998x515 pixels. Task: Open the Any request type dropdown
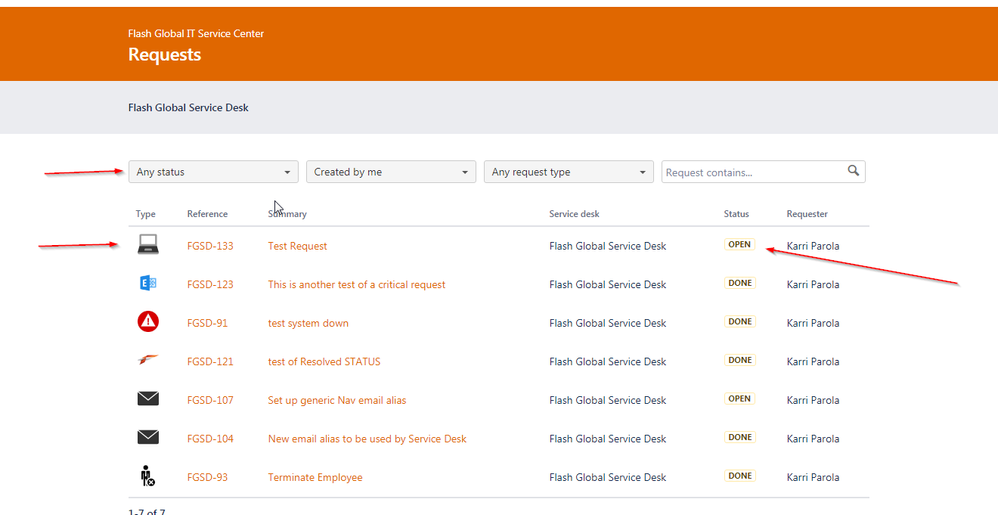[x=568, y=172]
